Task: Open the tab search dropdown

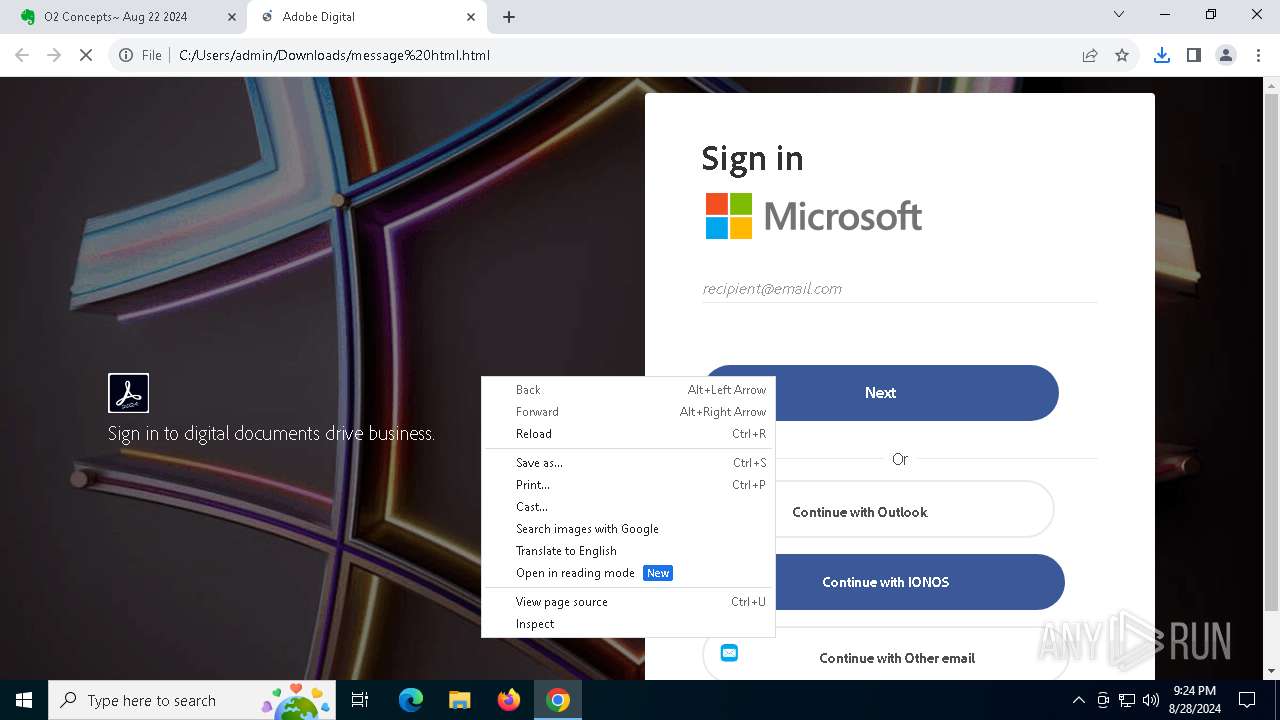Action: pyautogui.click(x=1119, y=15)
